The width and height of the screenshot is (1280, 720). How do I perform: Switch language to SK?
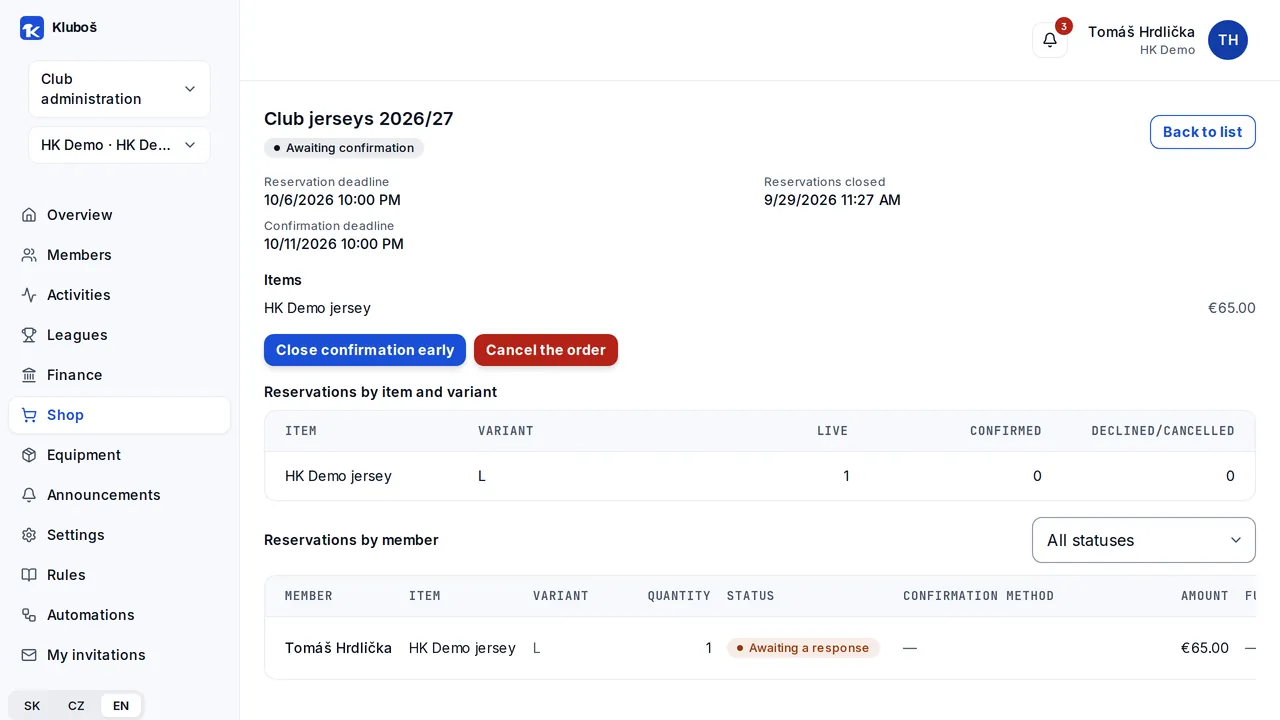pyautogui.click(x=32, y=706)
